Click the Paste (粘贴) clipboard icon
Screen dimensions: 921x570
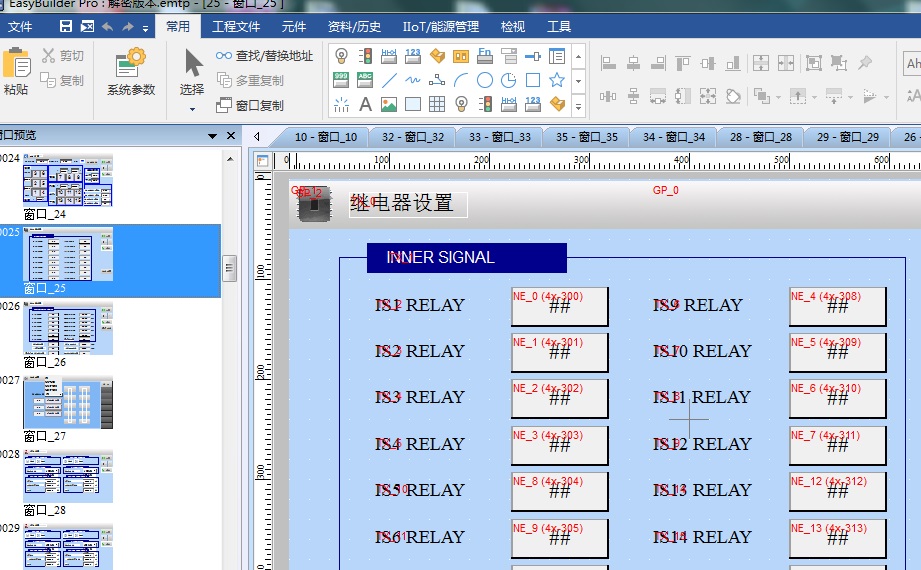(16, 70)
